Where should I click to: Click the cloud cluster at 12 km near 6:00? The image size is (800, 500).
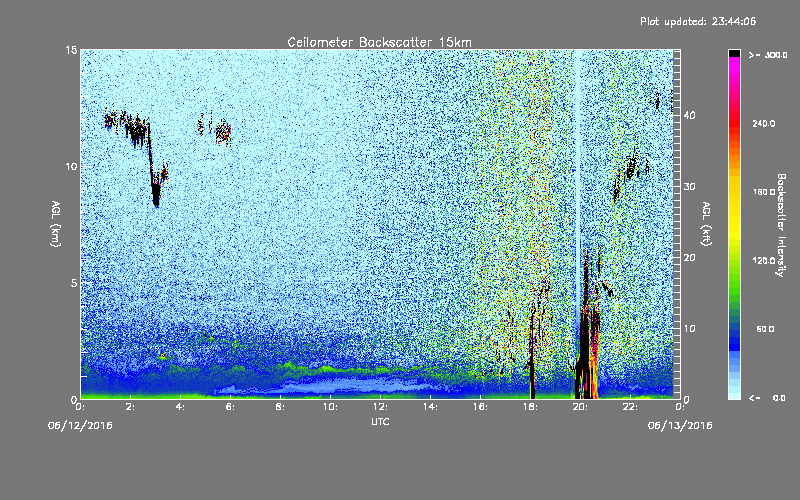pyautogui.click(x=222, y=133)
